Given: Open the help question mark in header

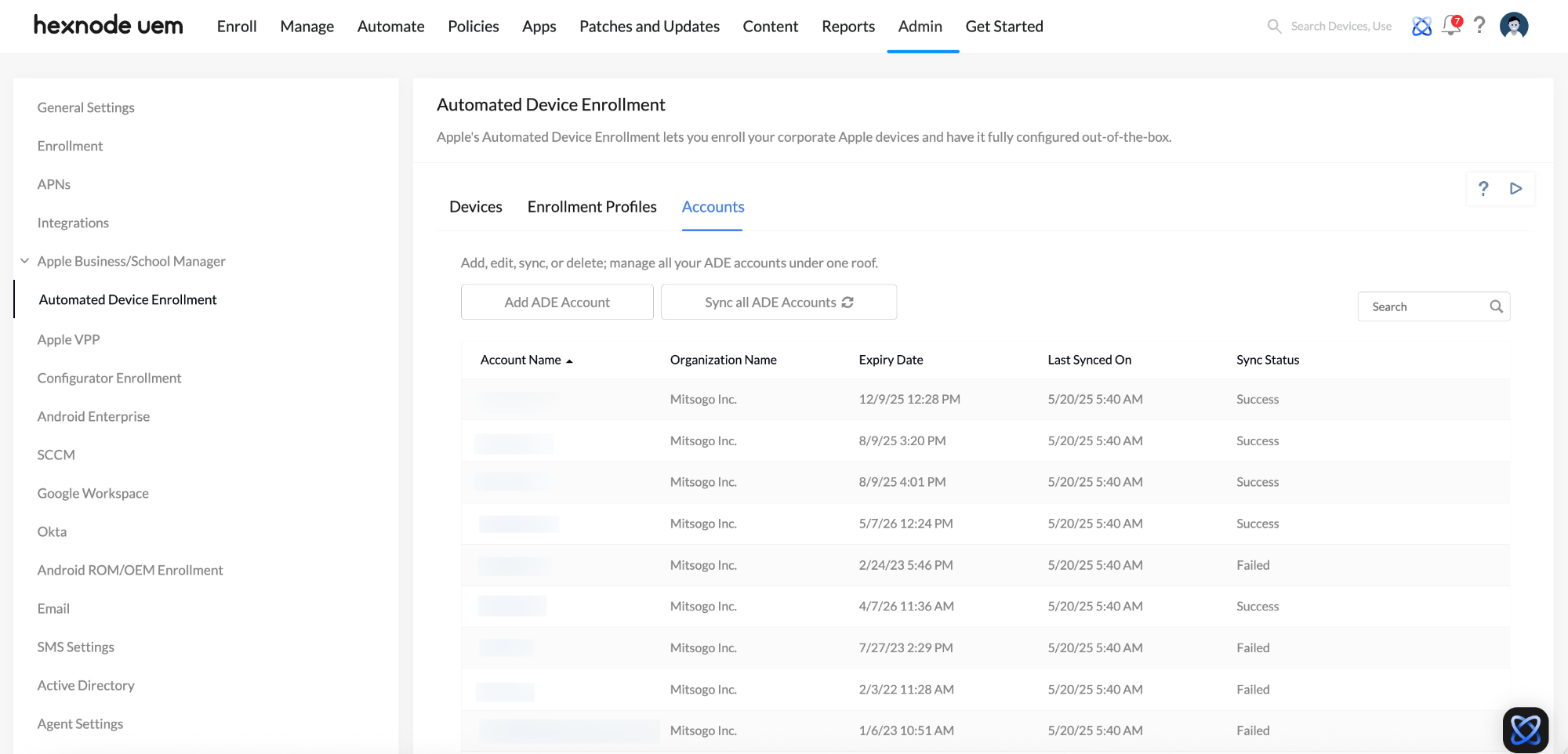Looking at the screenshot, I should [x=1479, y=25].
